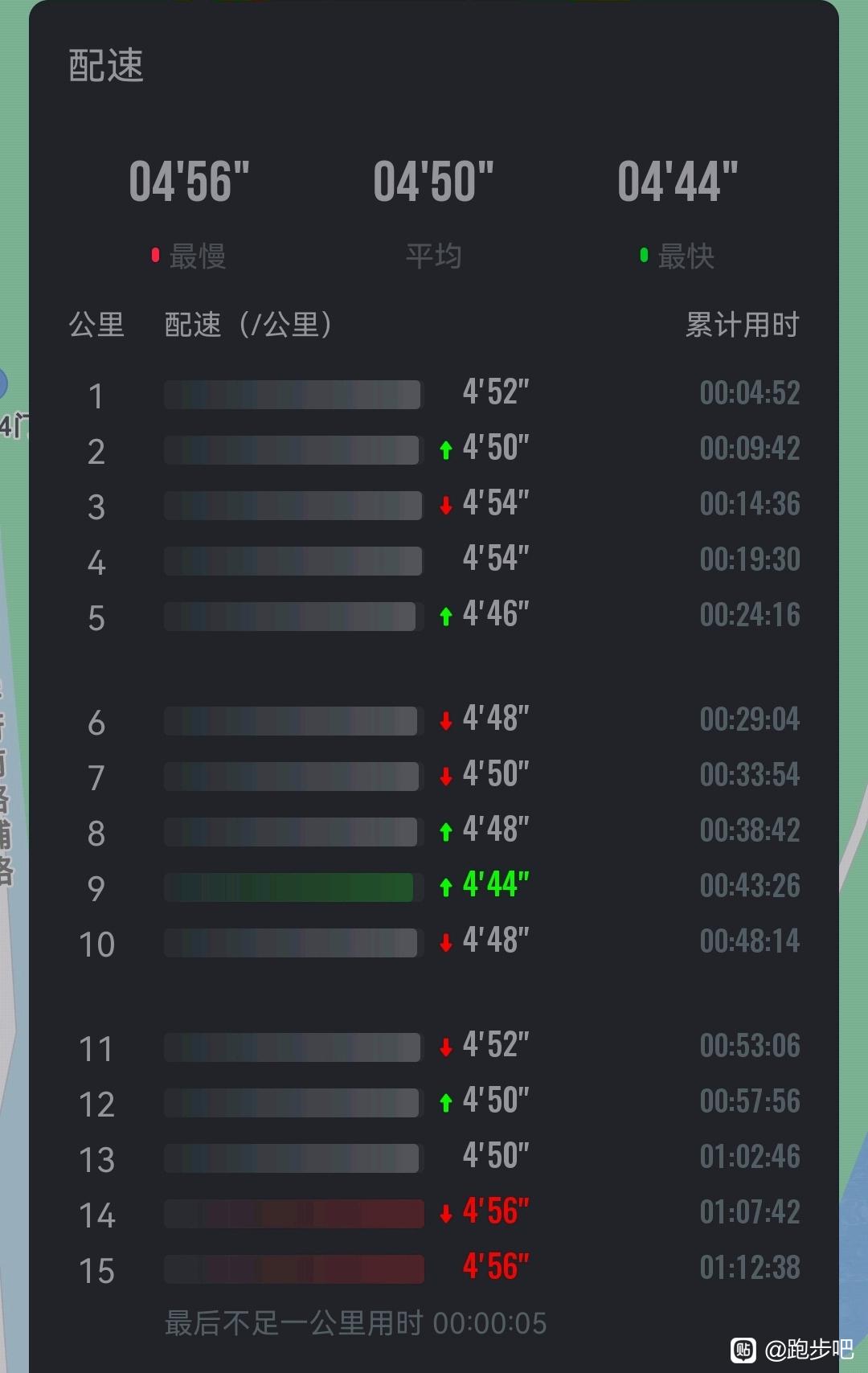Click the 累计用时 column header
Image resolution: width=868 pixels, height=1373 pixels.
[x=743, y=325]
